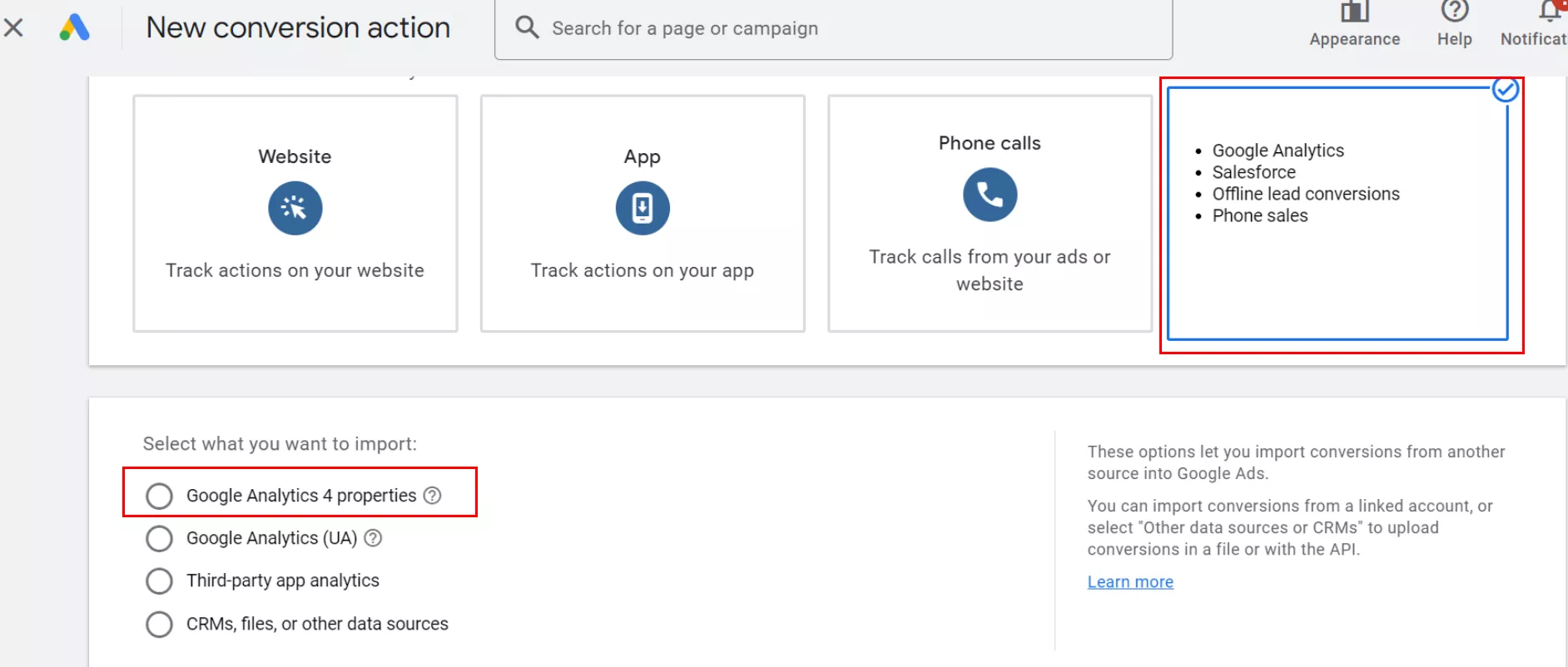This screenshot has height=667, width=1568.
Task: Select the Phone calls conversion card
Action: (x=990, y=214)
